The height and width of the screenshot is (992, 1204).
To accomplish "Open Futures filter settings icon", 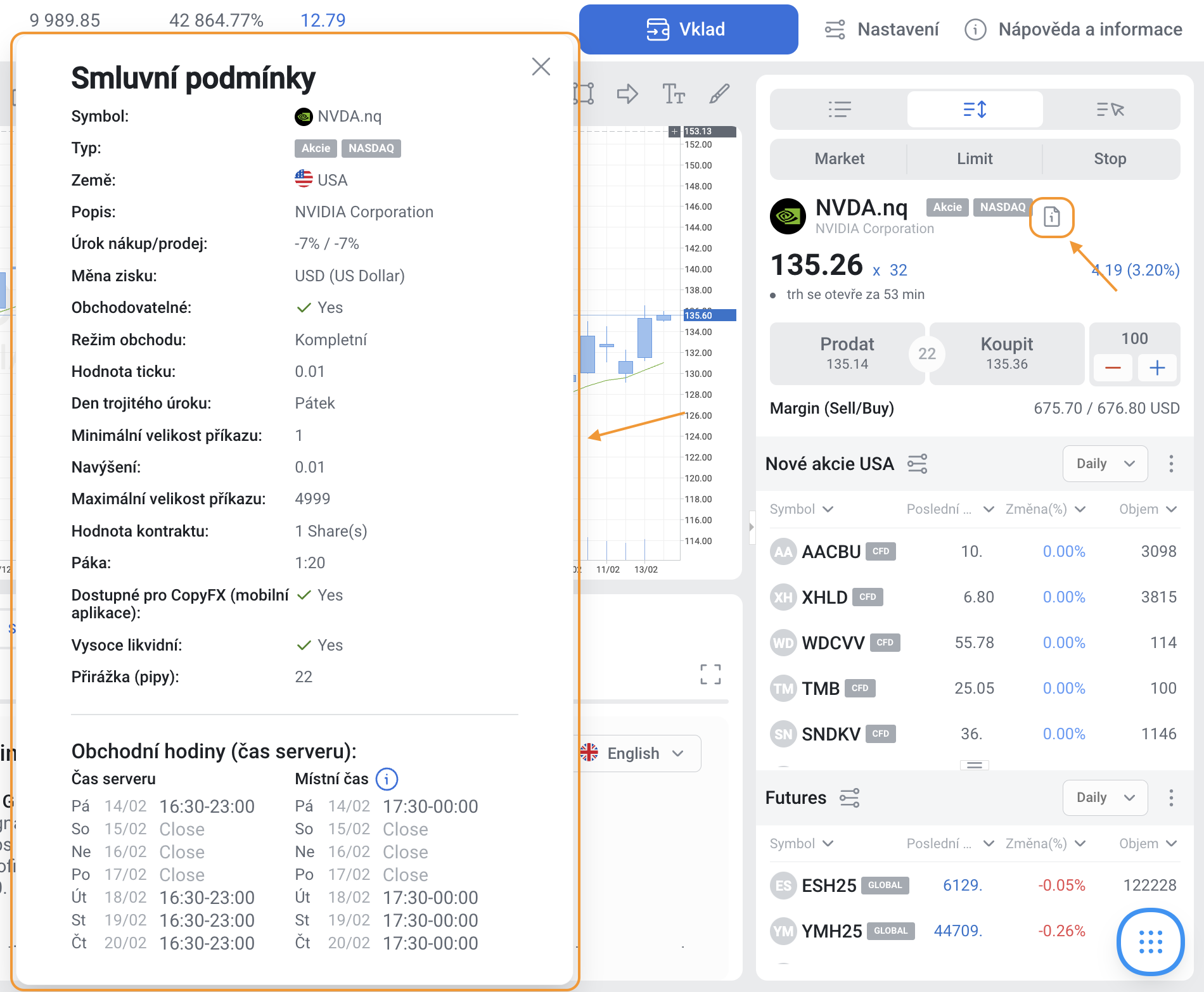I will (849, 798).
